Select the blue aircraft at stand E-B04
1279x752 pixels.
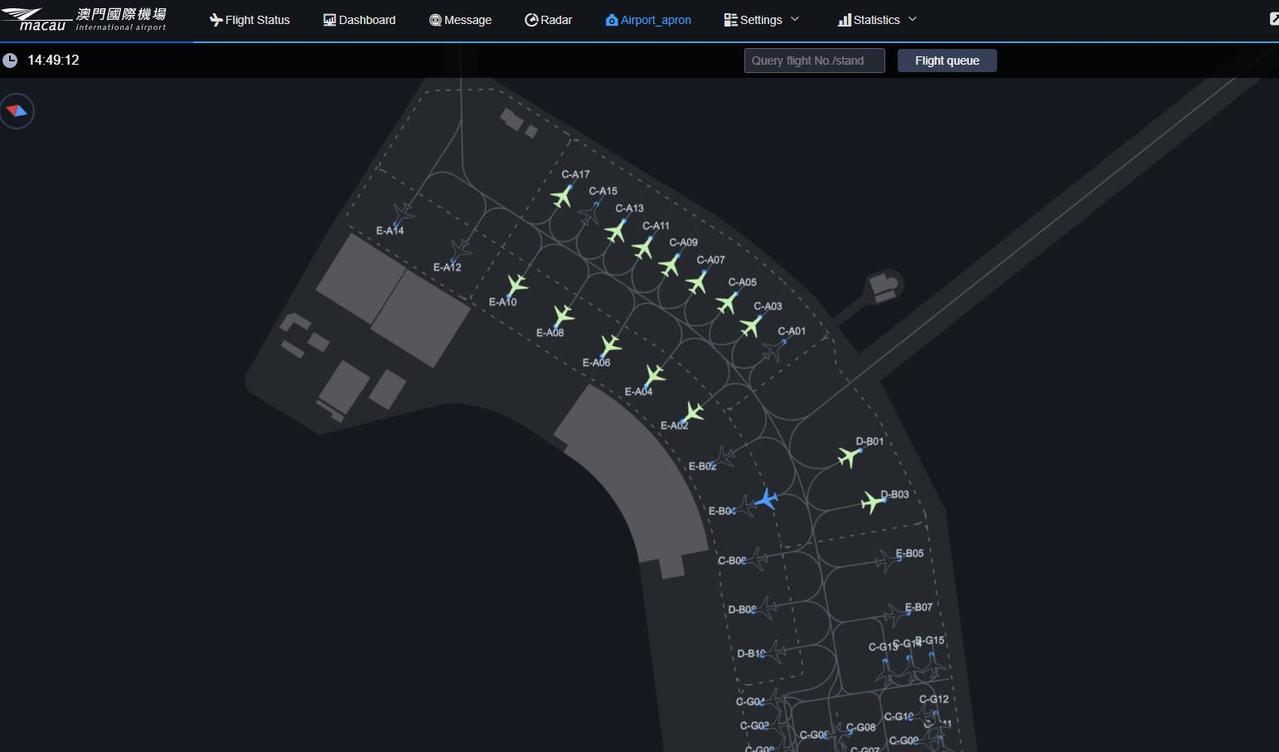[x=766, y=498]
